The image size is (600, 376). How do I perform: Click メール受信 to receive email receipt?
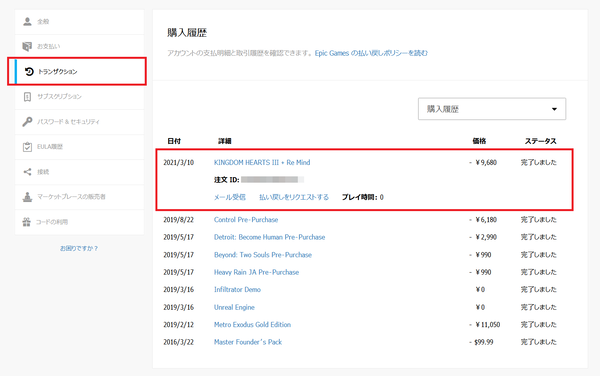click(230, 197)
